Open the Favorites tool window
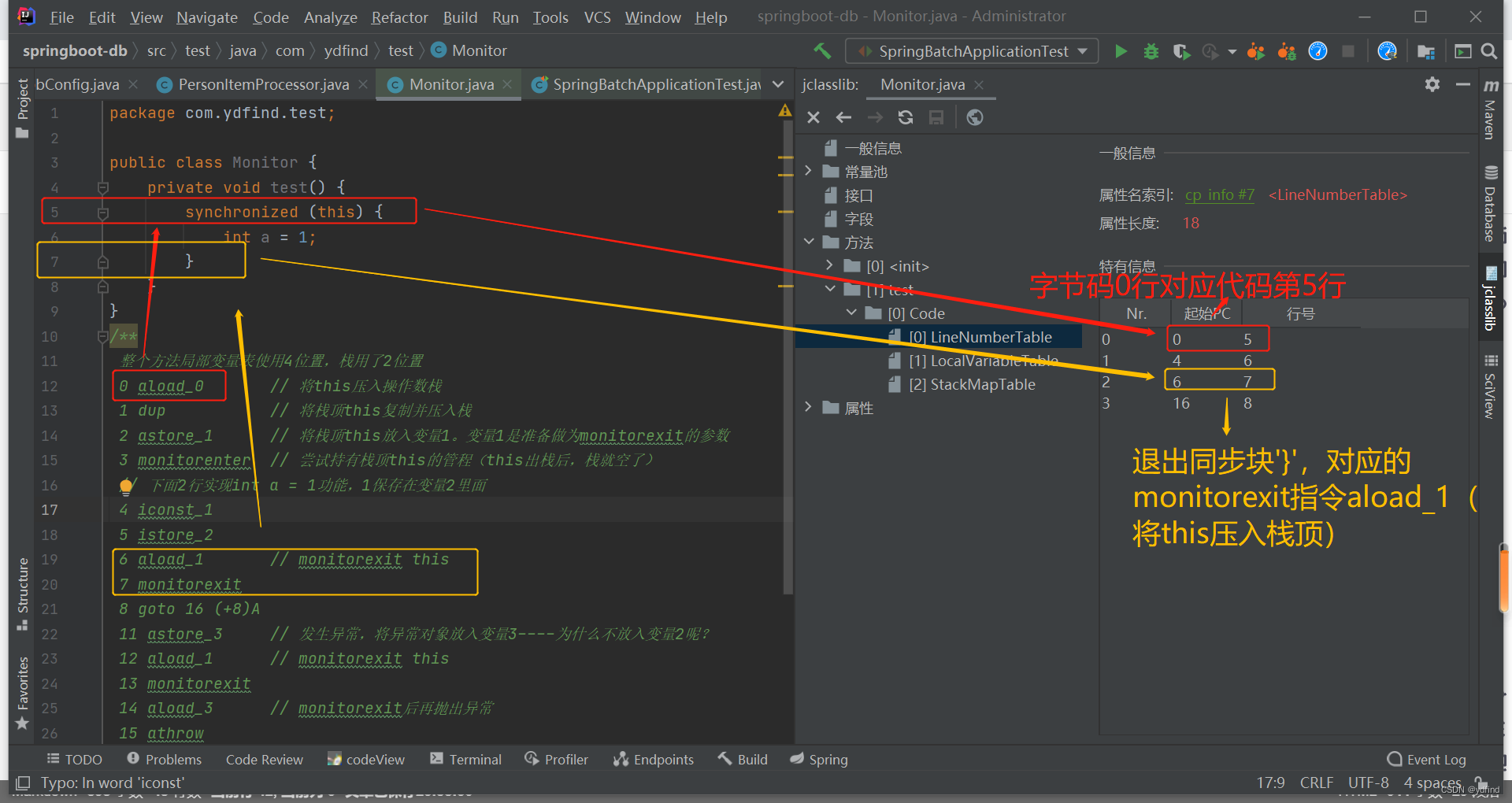Screen dimensions: 1512x803 tap(22, 693)
